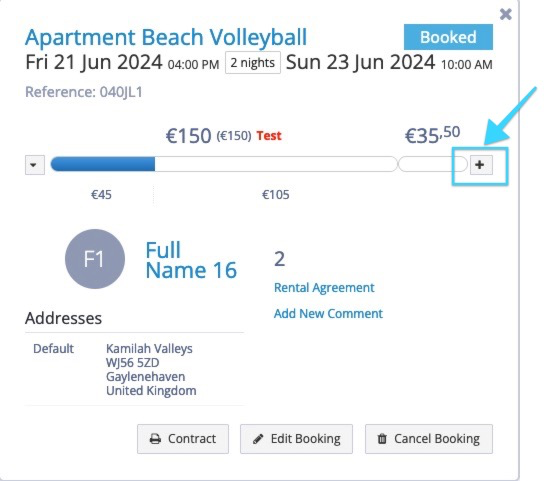Click the blue paid portion of payment bar
The image size is (544, 481).
[x=103, y=164]
